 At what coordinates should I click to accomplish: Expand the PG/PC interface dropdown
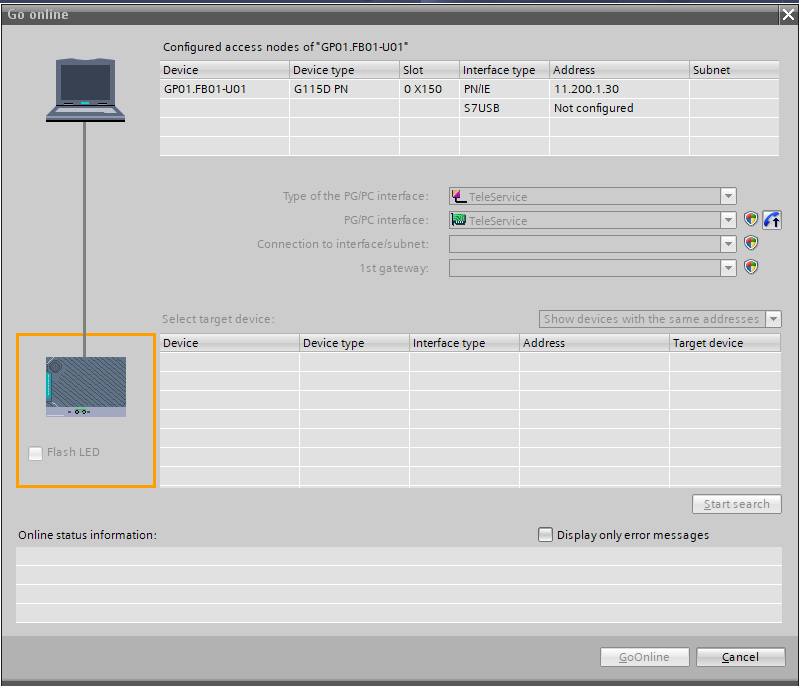point(729,220)
